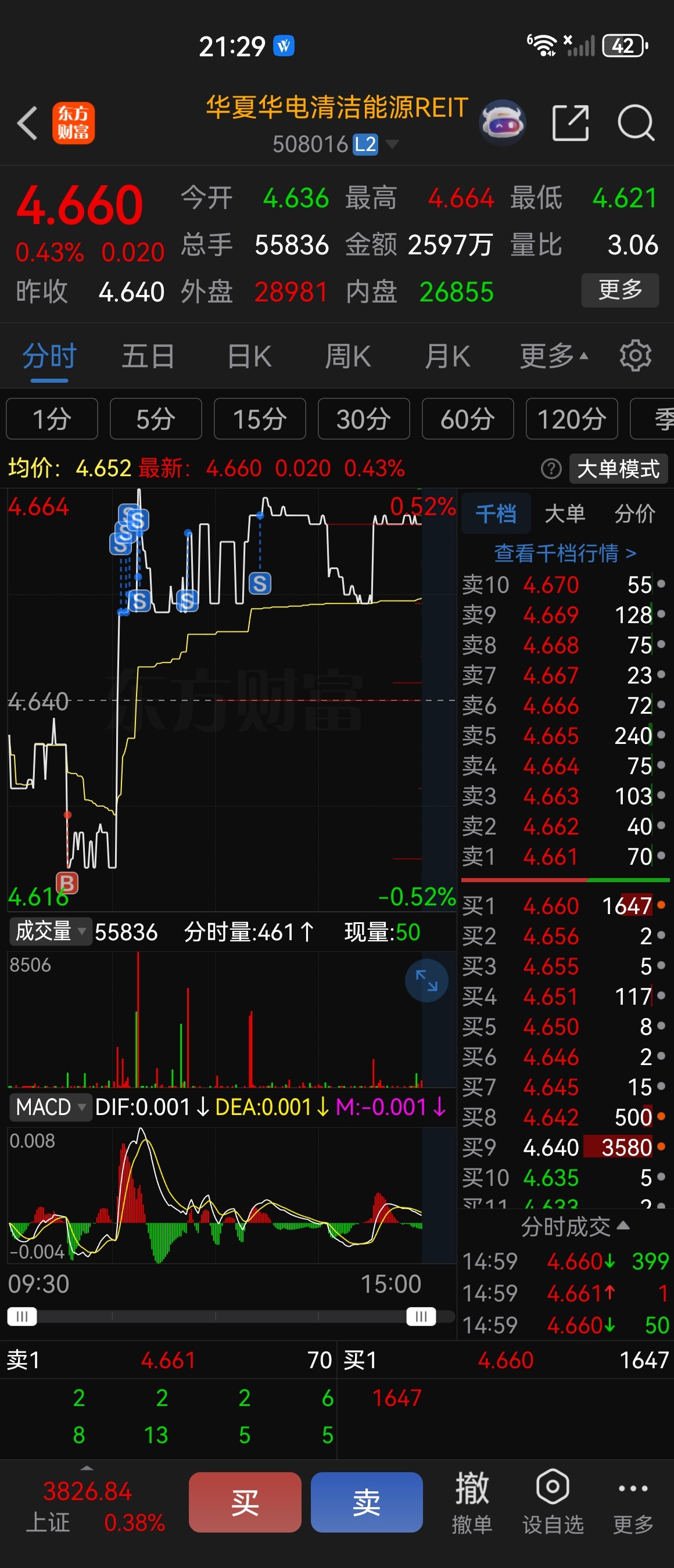
Task: Choose the 5分 interval button
Action: tap(156, 419)
